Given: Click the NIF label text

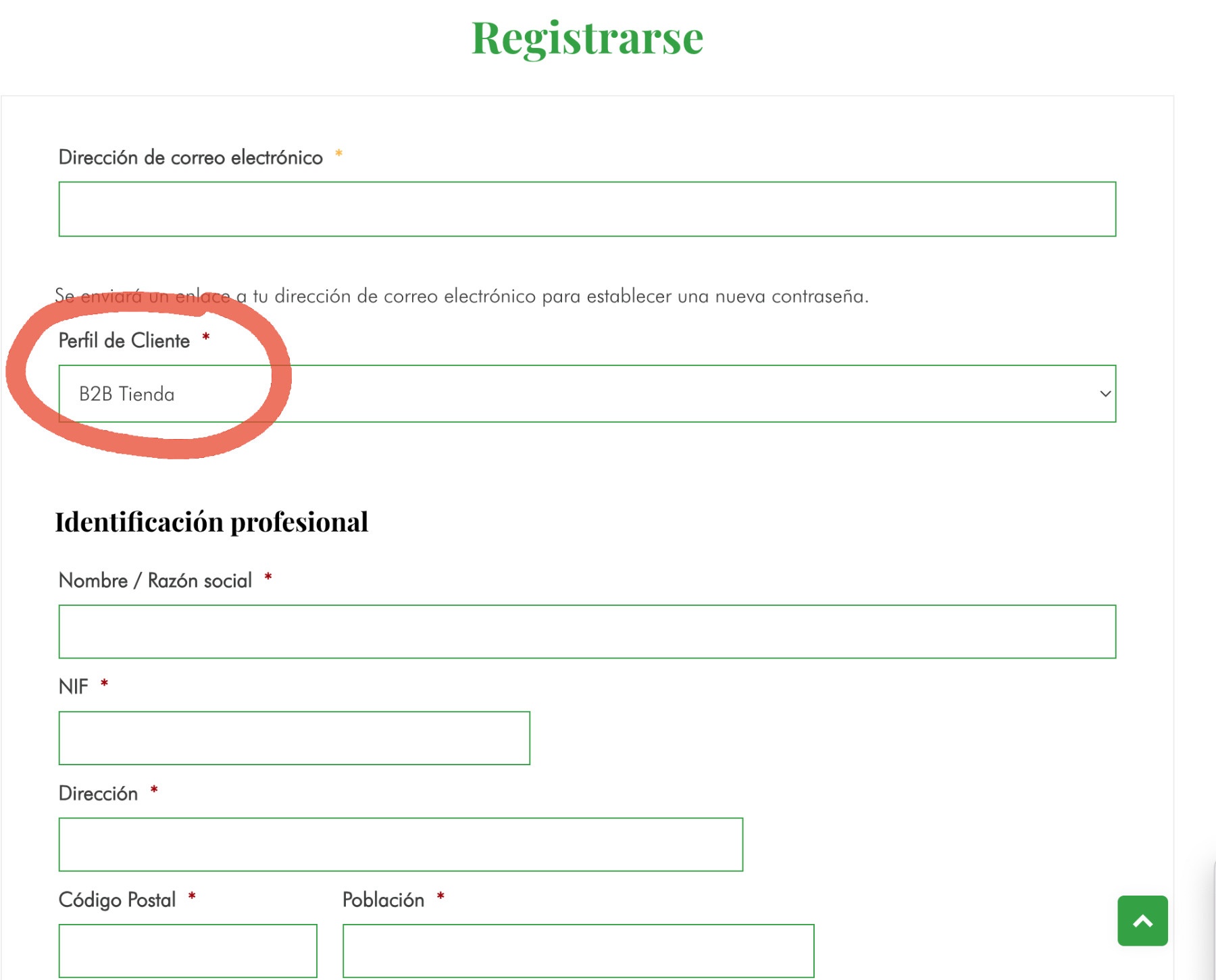Looking at the screenshot, I should (x=74, y=686).
